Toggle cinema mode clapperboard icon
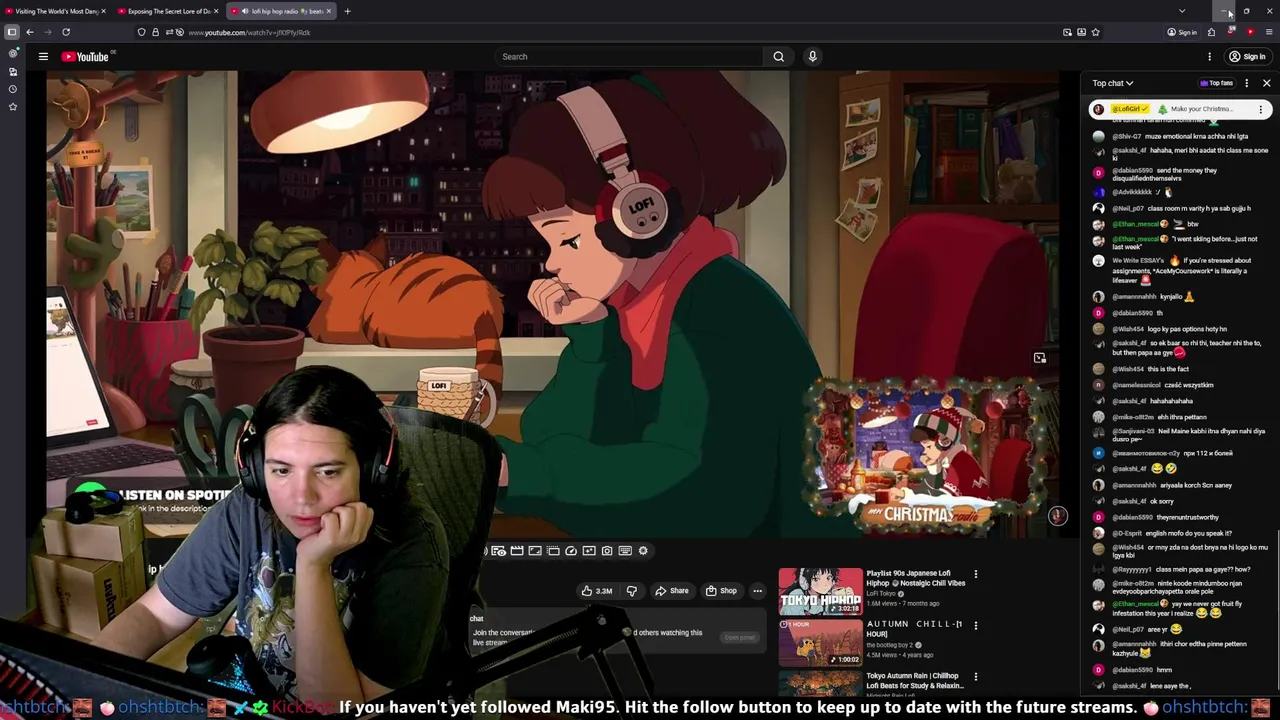1280x720 pixels. pyautogui.click(x=517, y=551)
